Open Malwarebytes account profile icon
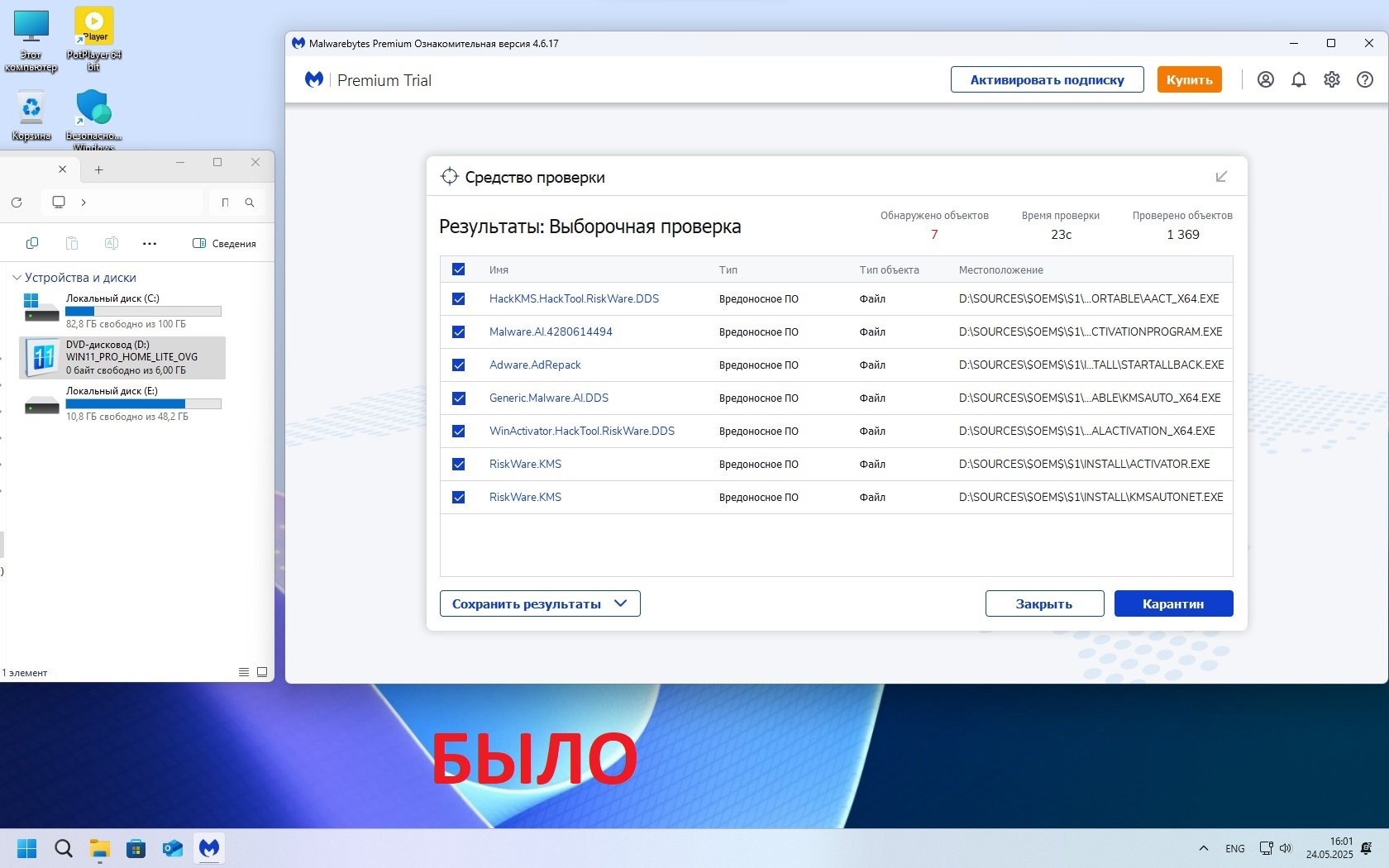 pos(1265,79)
